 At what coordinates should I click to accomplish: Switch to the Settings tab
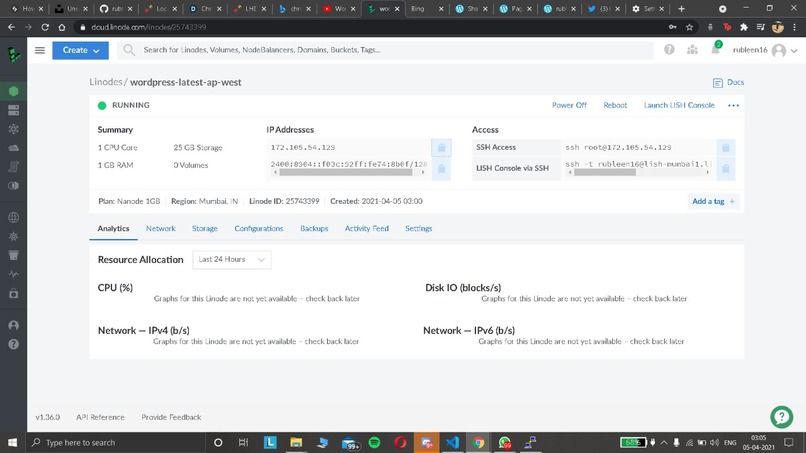pyautogui.click(x=418, y=228)
